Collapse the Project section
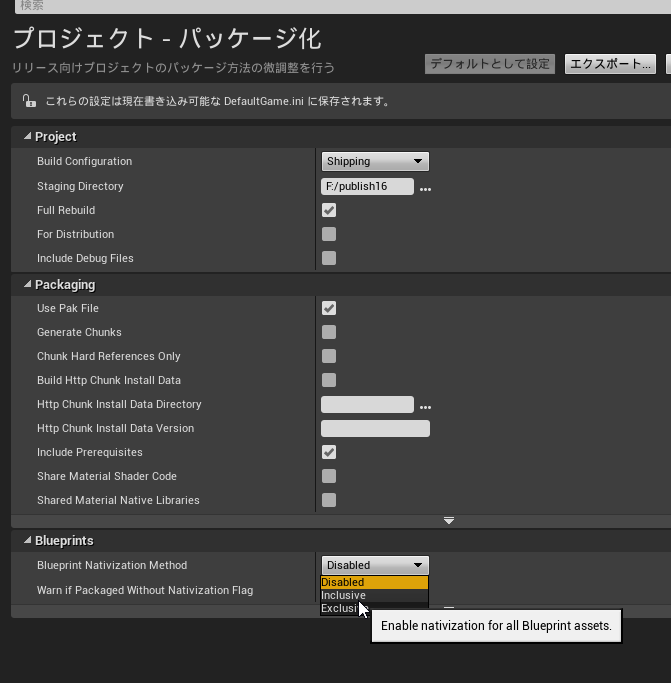The height and width of the screenshot is (683, 671). (x=27, y=136)
